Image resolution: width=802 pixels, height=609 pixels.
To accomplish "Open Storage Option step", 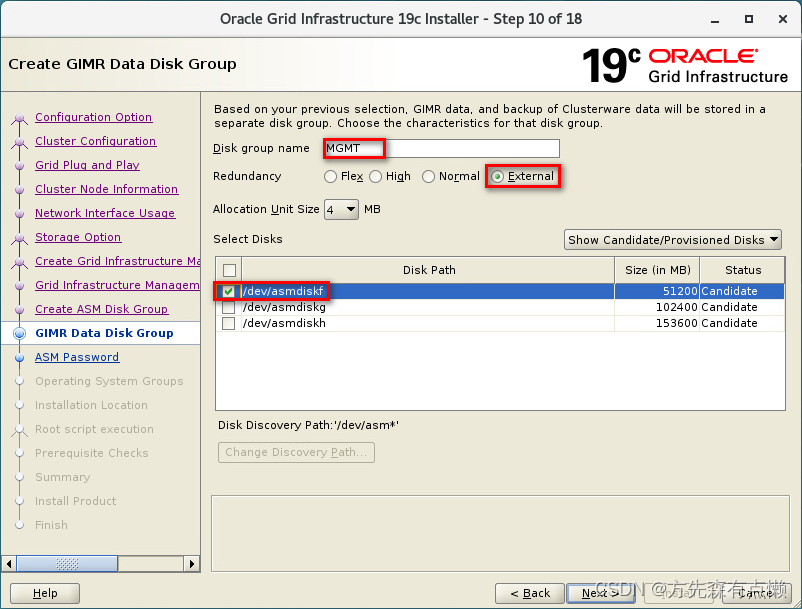I will 78,237.
